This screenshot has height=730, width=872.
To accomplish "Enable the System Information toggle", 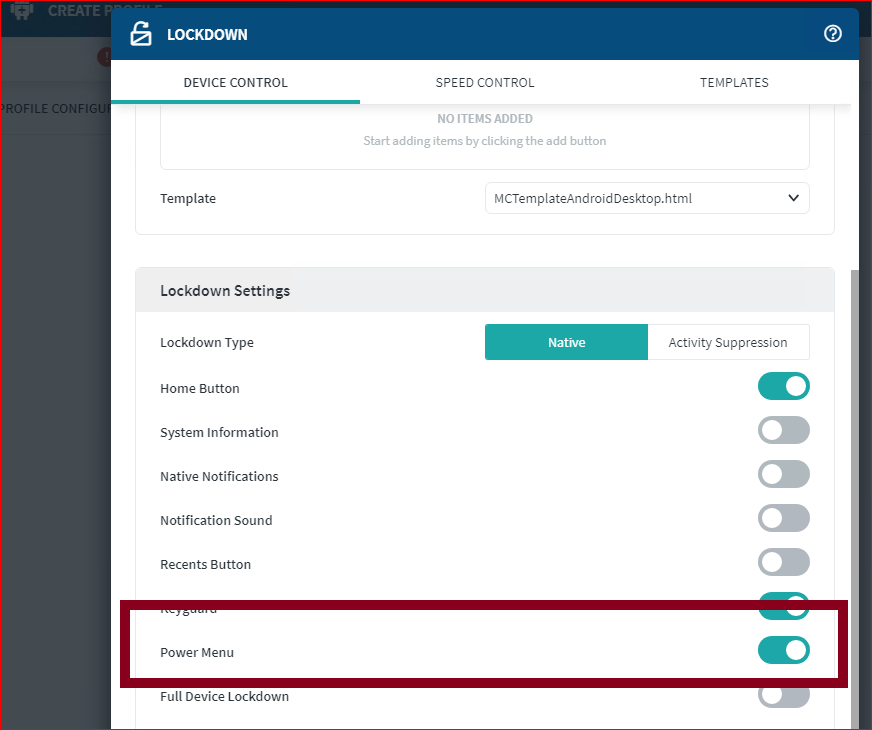I will (x=783, y=431).
